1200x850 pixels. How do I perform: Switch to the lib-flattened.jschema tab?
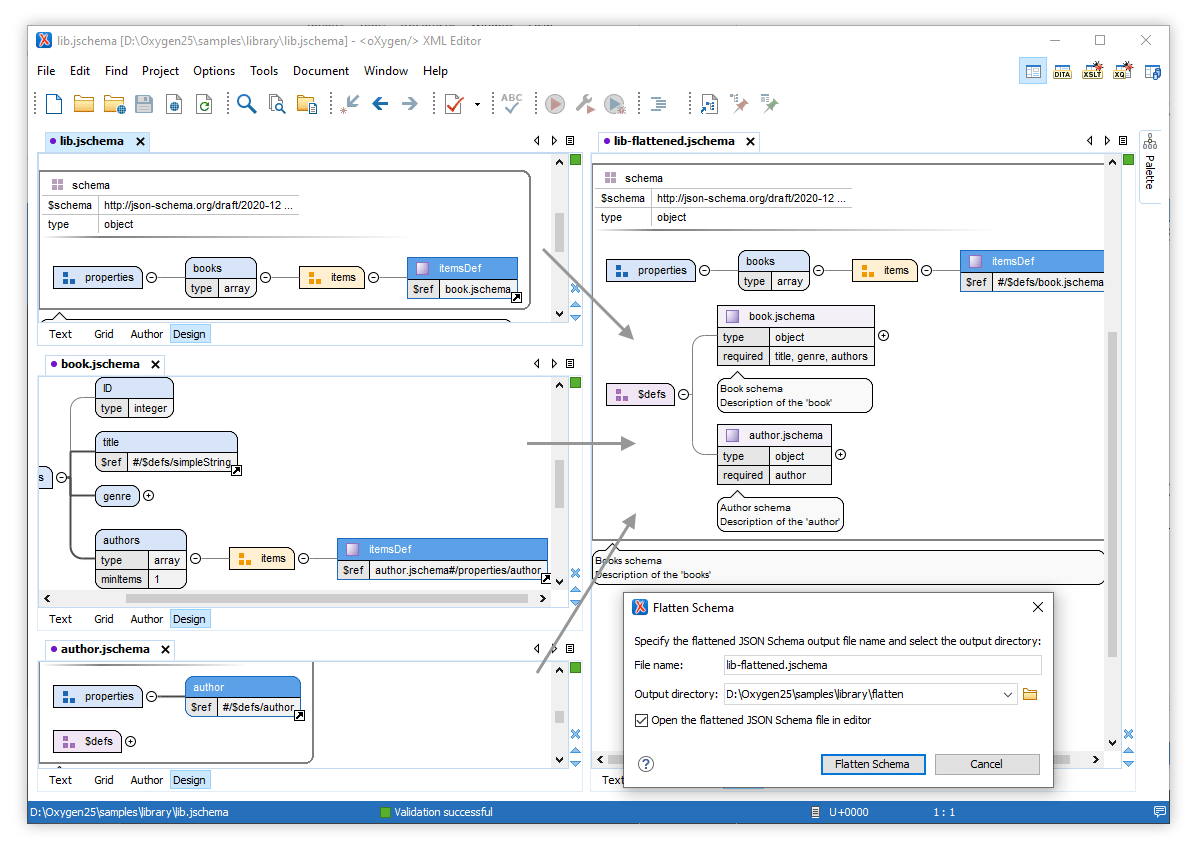point(674,141)
